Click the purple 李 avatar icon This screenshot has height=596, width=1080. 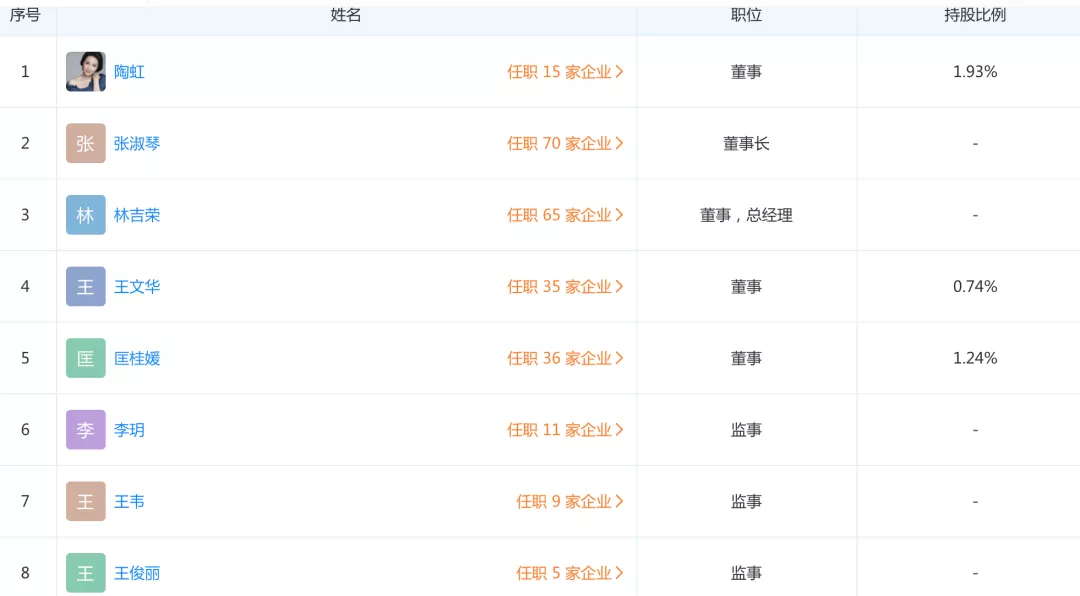(85, 430)
